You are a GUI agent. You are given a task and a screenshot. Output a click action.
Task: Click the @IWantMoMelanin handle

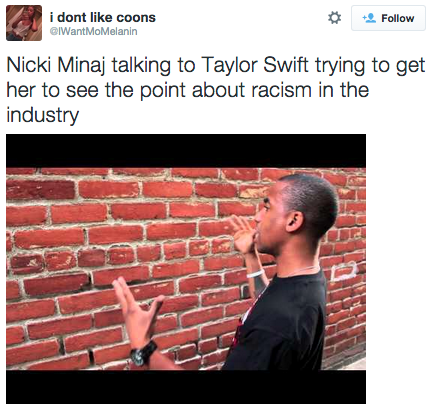pyautogui.click(x=93, y=31)
